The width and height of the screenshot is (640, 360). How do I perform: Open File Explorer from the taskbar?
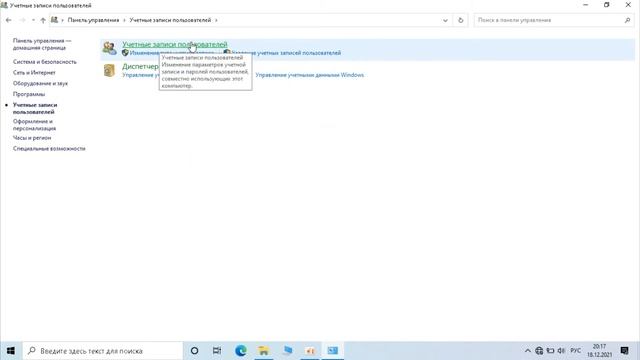point(264,351)
